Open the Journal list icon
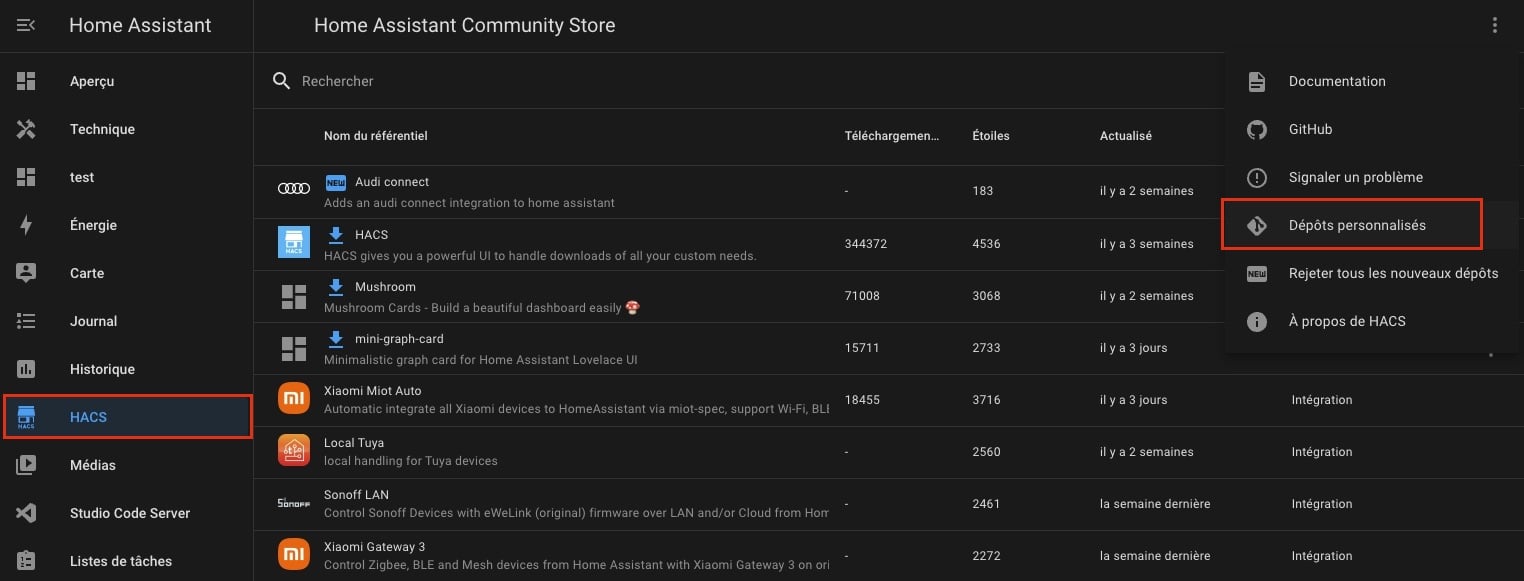 pos(26,321)
